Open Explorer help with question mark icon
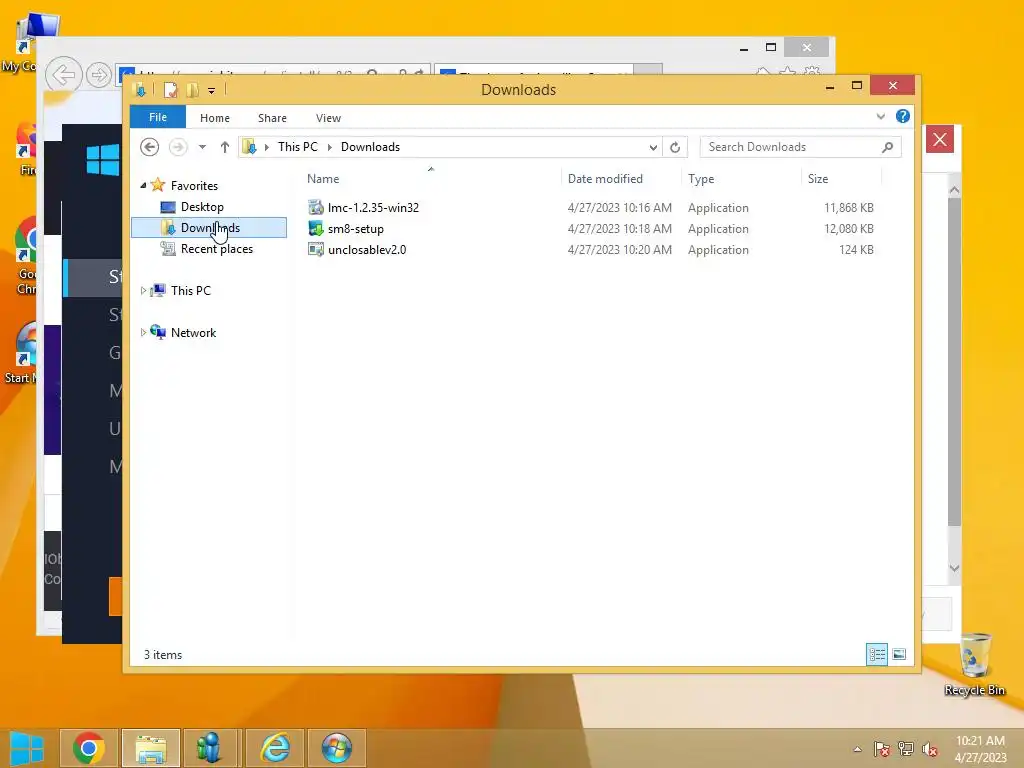 pos(903,116)
